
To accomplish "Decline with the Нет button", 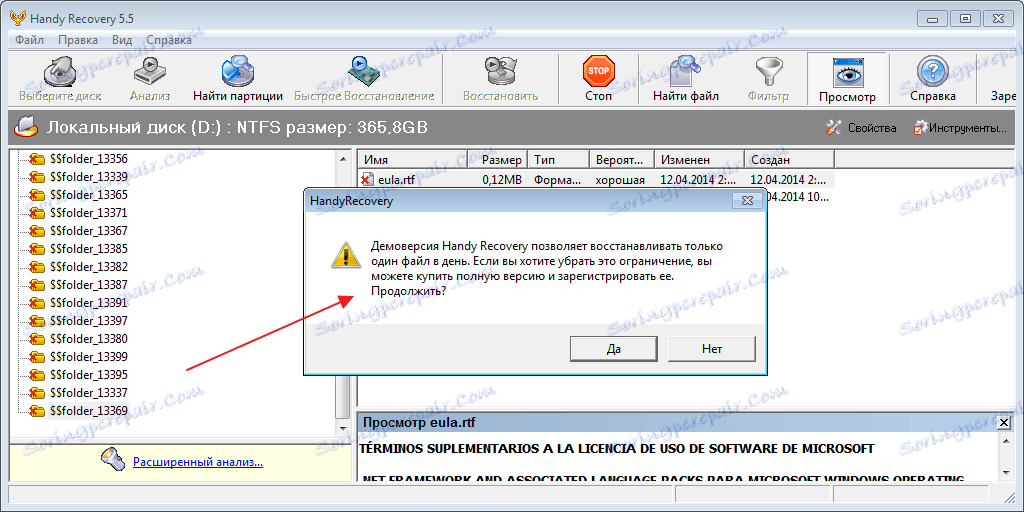I will click(x=712, y=349).
